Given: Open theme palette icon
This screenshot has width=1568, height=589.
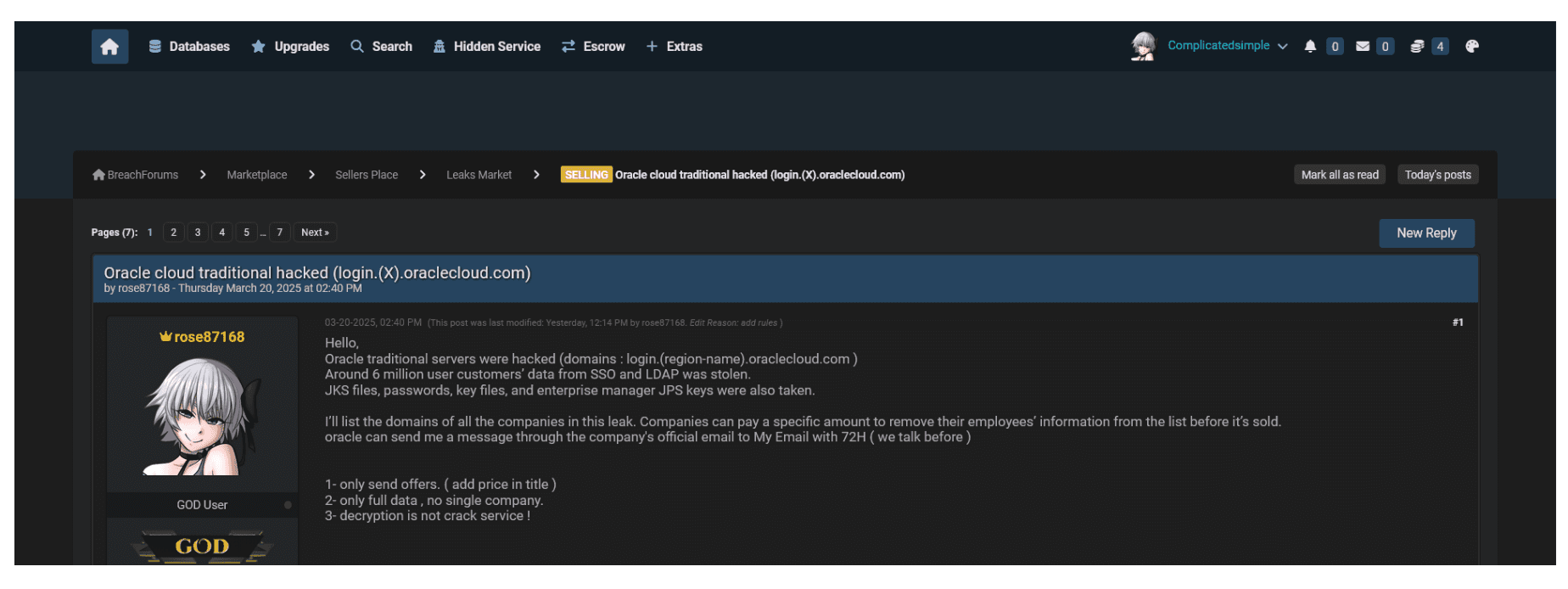Looking at the screenshot, I should [x=1472, y=47].
